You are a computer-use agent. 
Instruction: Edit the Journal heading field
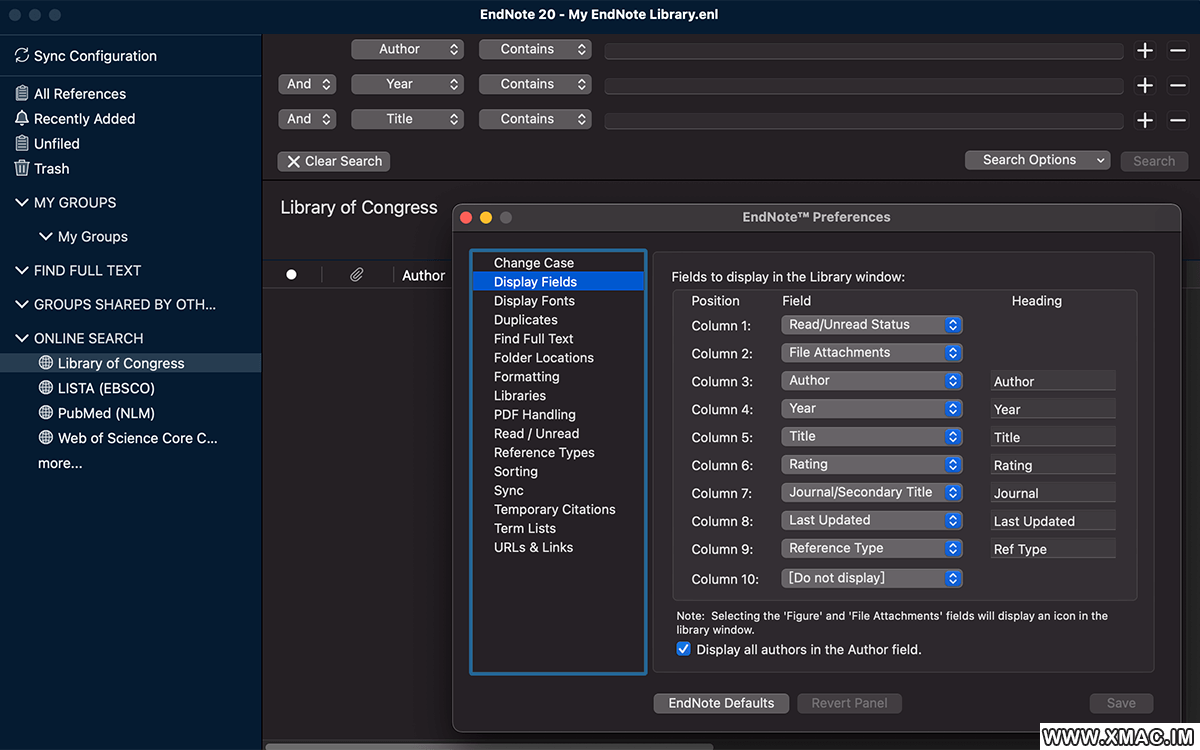[1053, 493]
